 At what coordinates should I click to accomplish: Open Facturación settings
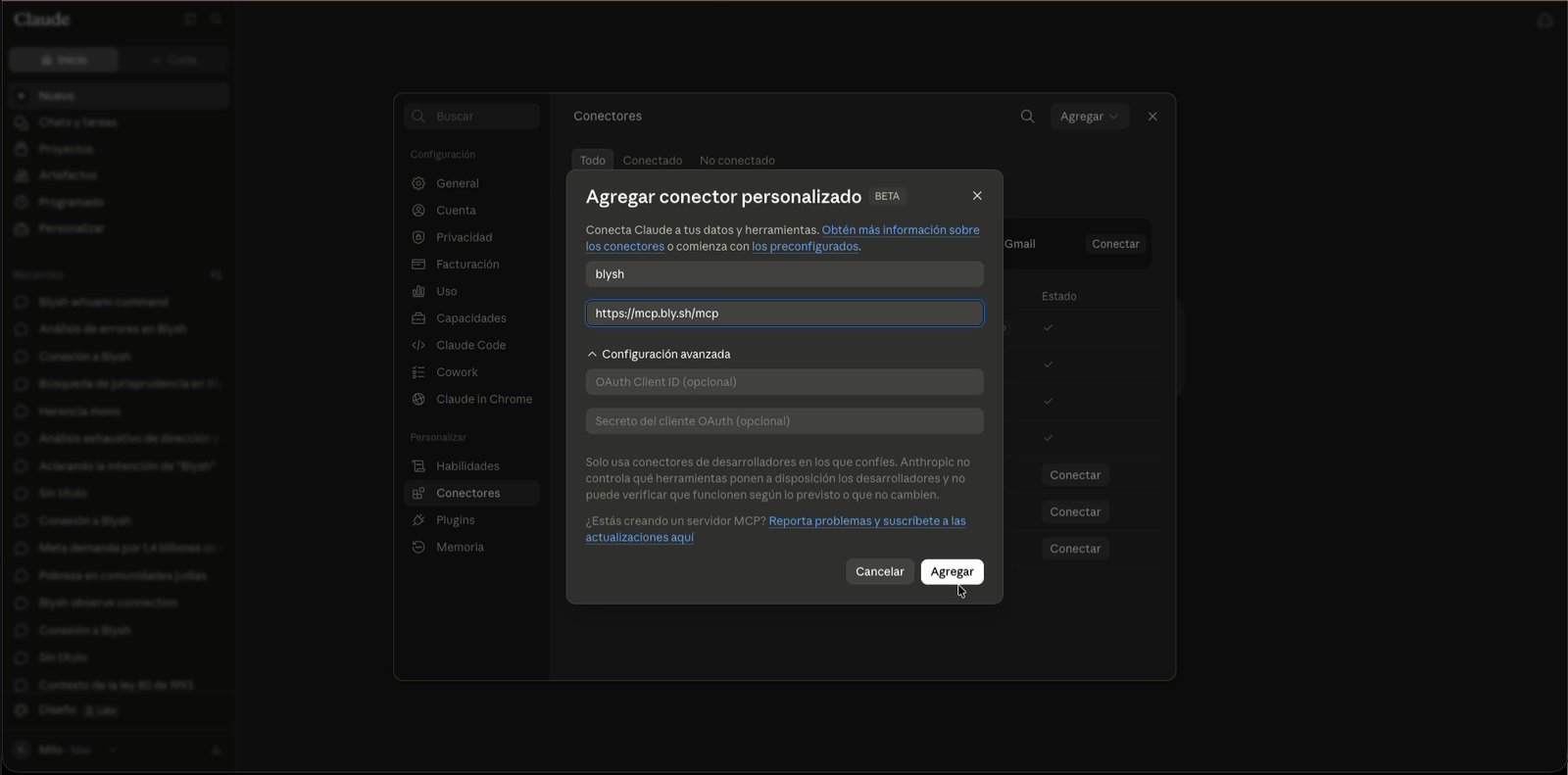472,265
